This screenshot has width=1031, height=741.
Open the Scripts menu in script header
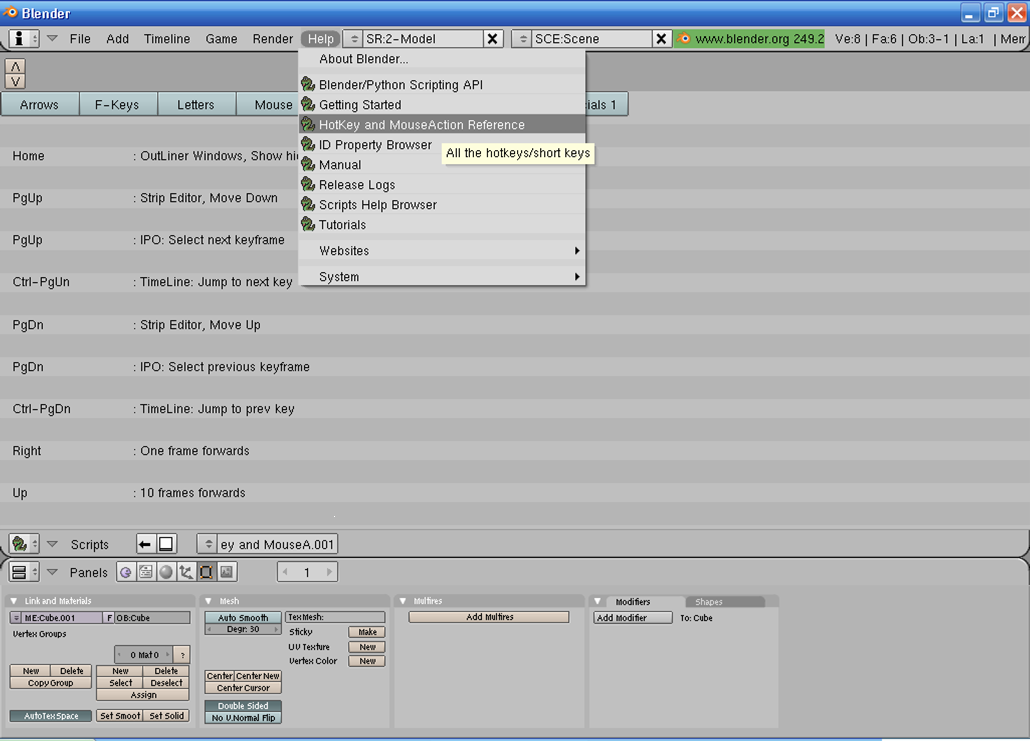coord(89,544)
